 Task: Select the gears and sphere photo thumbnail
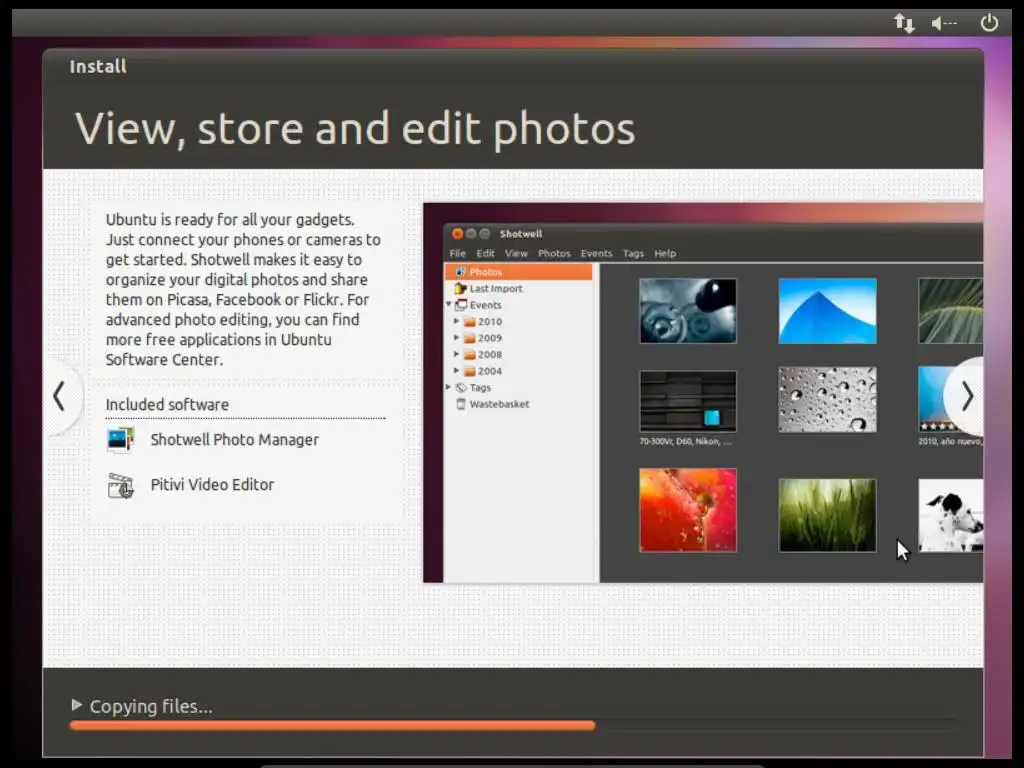pos(688,311)
